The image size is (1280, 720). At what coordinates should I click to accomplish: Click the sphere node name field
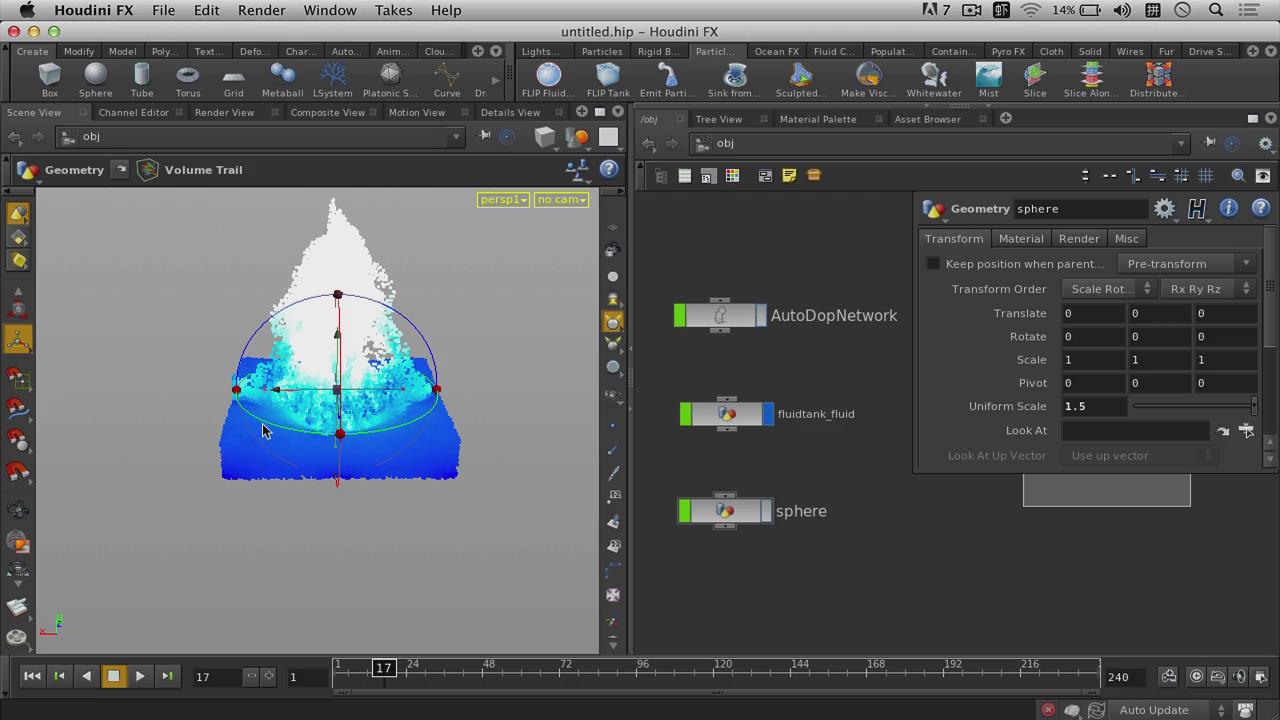pyautogui.click(x=1080, y=208)
